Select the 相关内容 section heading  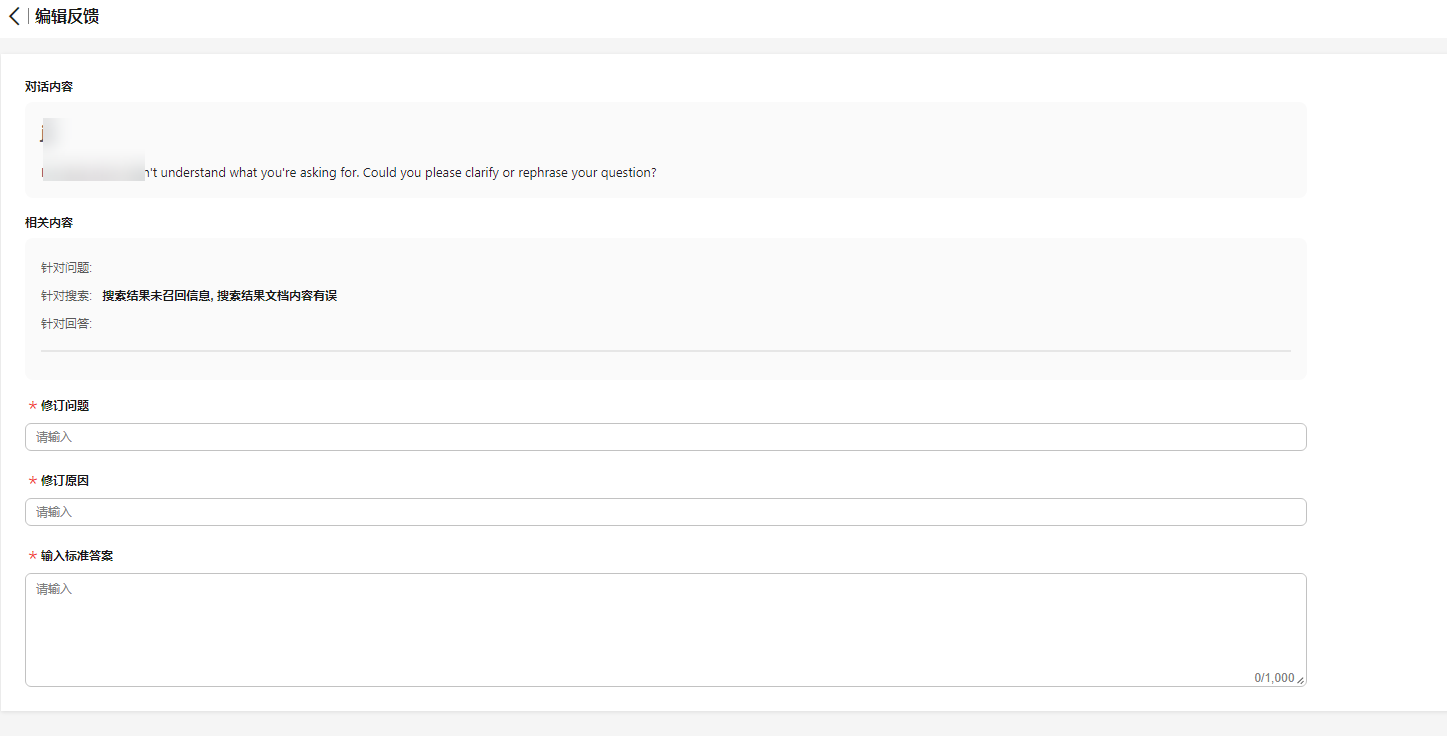(49, 223)
